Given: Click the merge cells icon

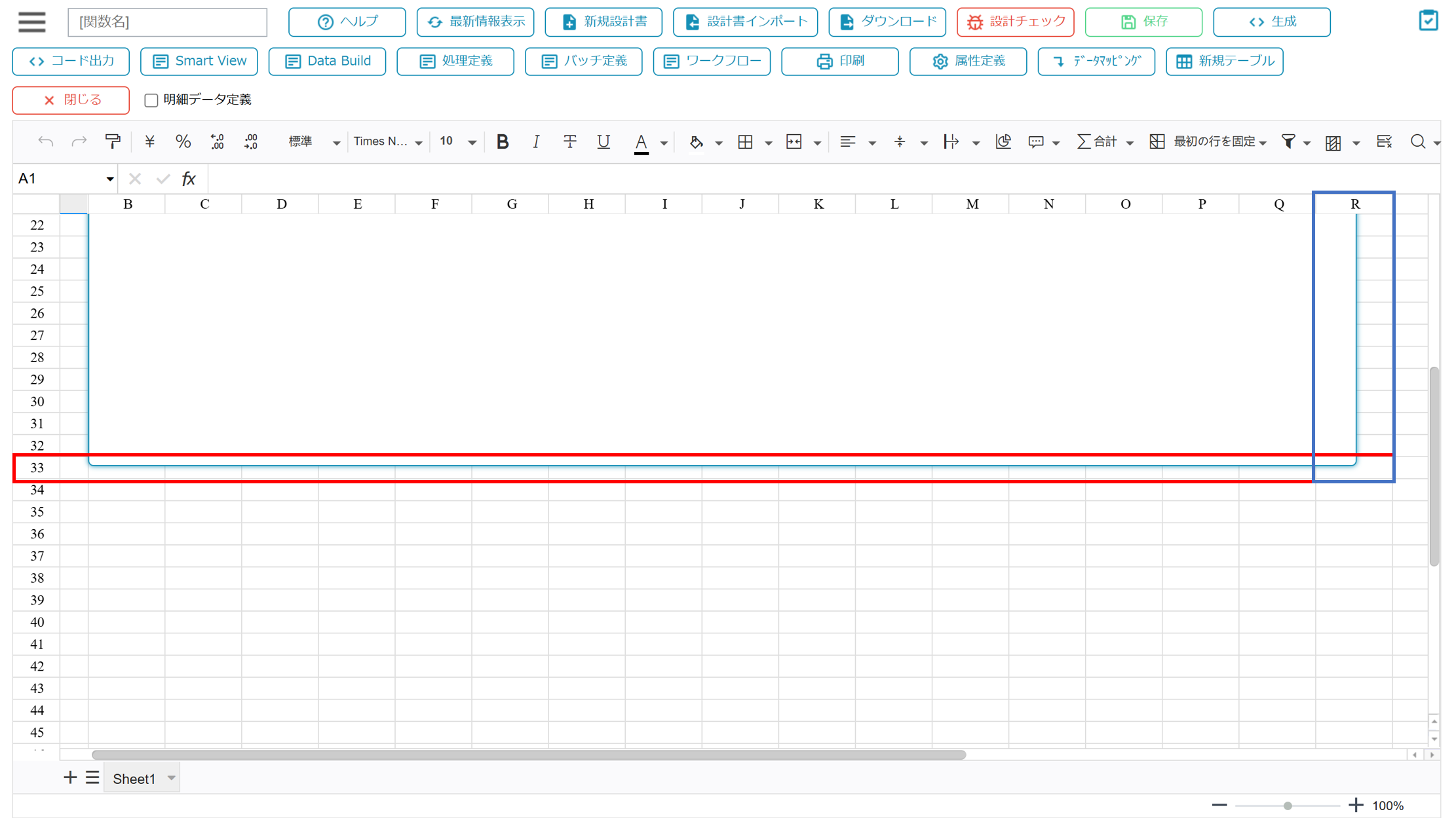Looking at the screenshot, I should [794, 141].
